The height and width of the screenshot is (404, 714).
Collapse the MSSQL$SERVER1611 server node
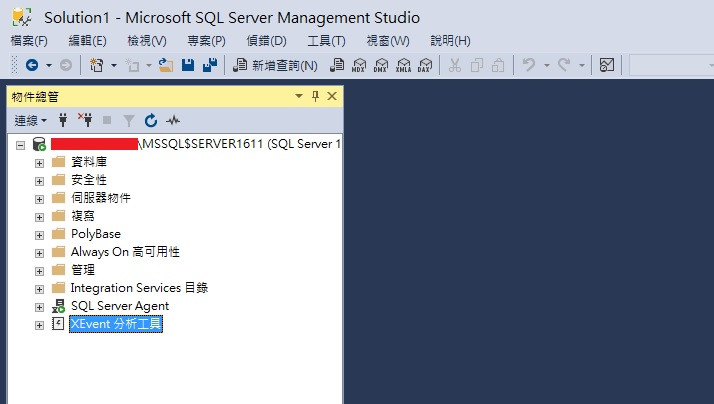coord(20,145)
